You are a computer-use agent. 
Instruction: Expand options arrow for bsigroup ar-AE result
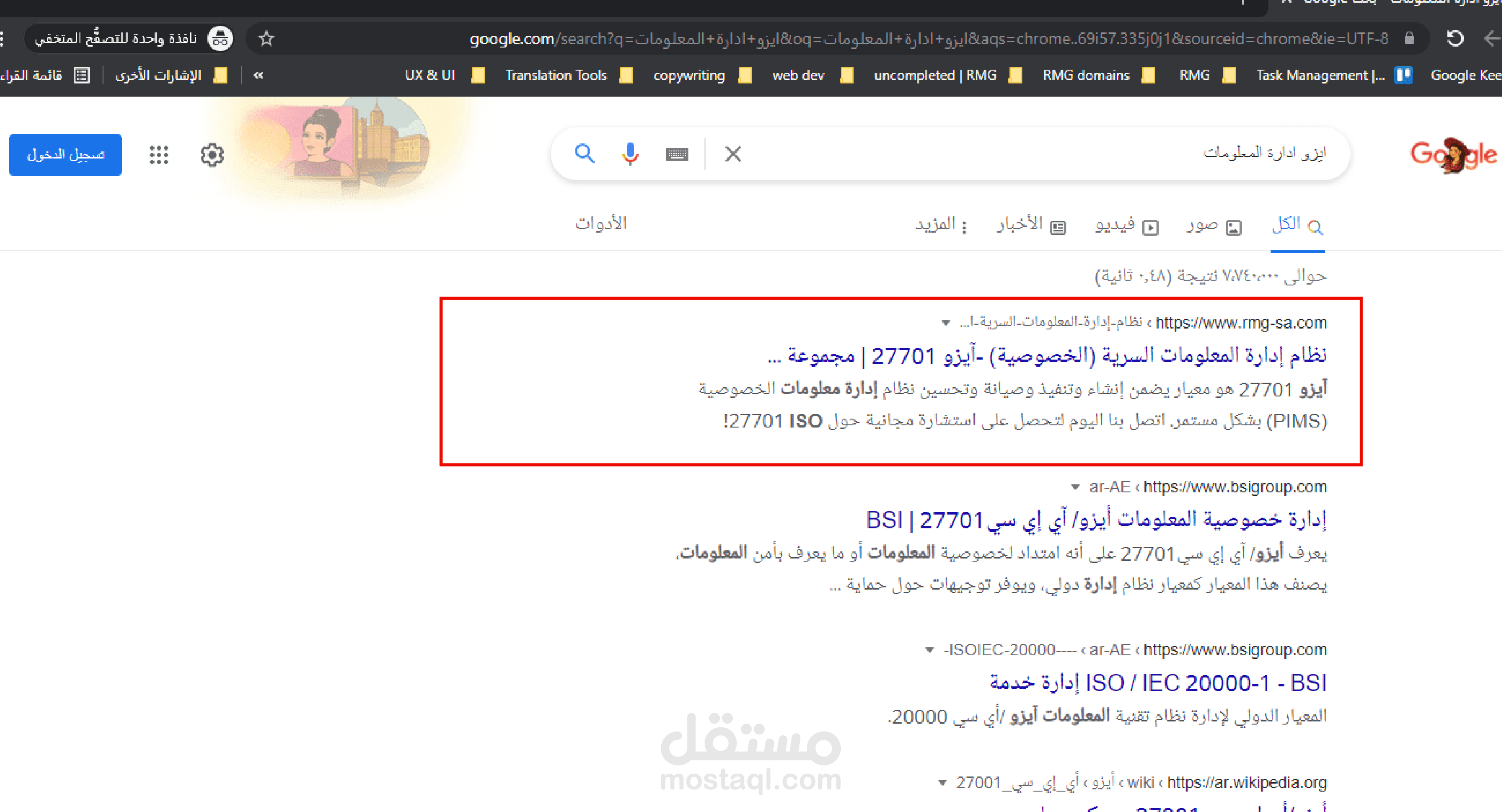[1076, 487]
